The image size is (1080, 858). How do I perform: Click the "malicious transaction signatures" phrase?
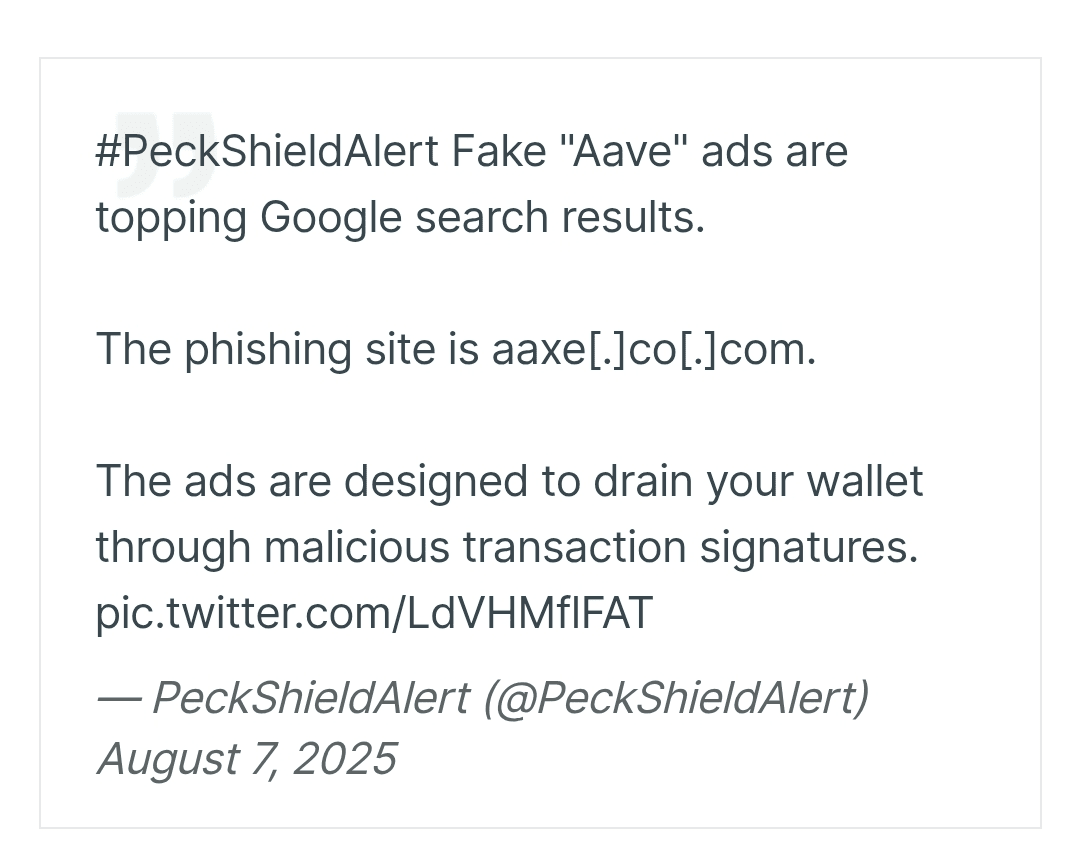(591, 548)
